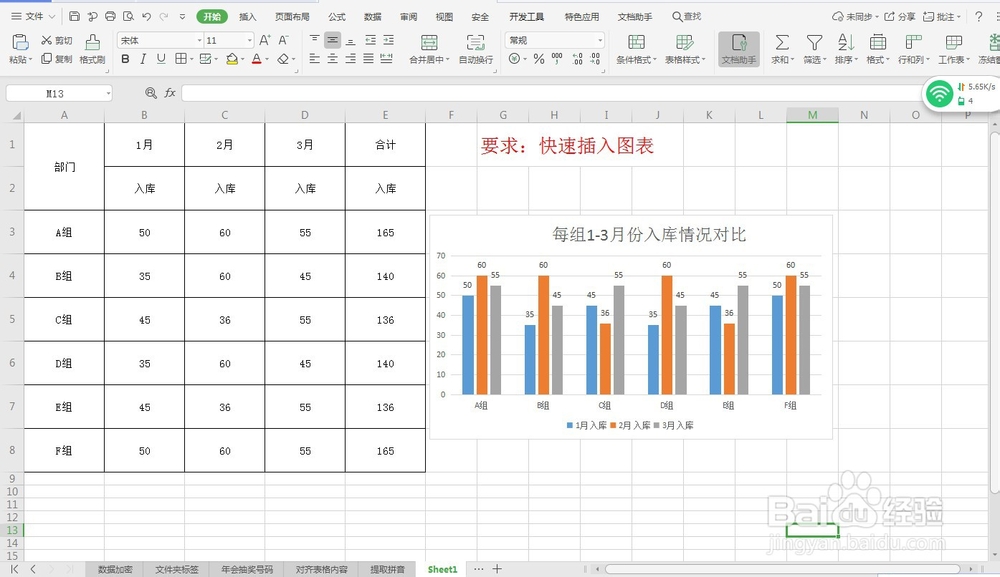
Task: Expand the fill color dropdown arrow
Action: (242, 59)
